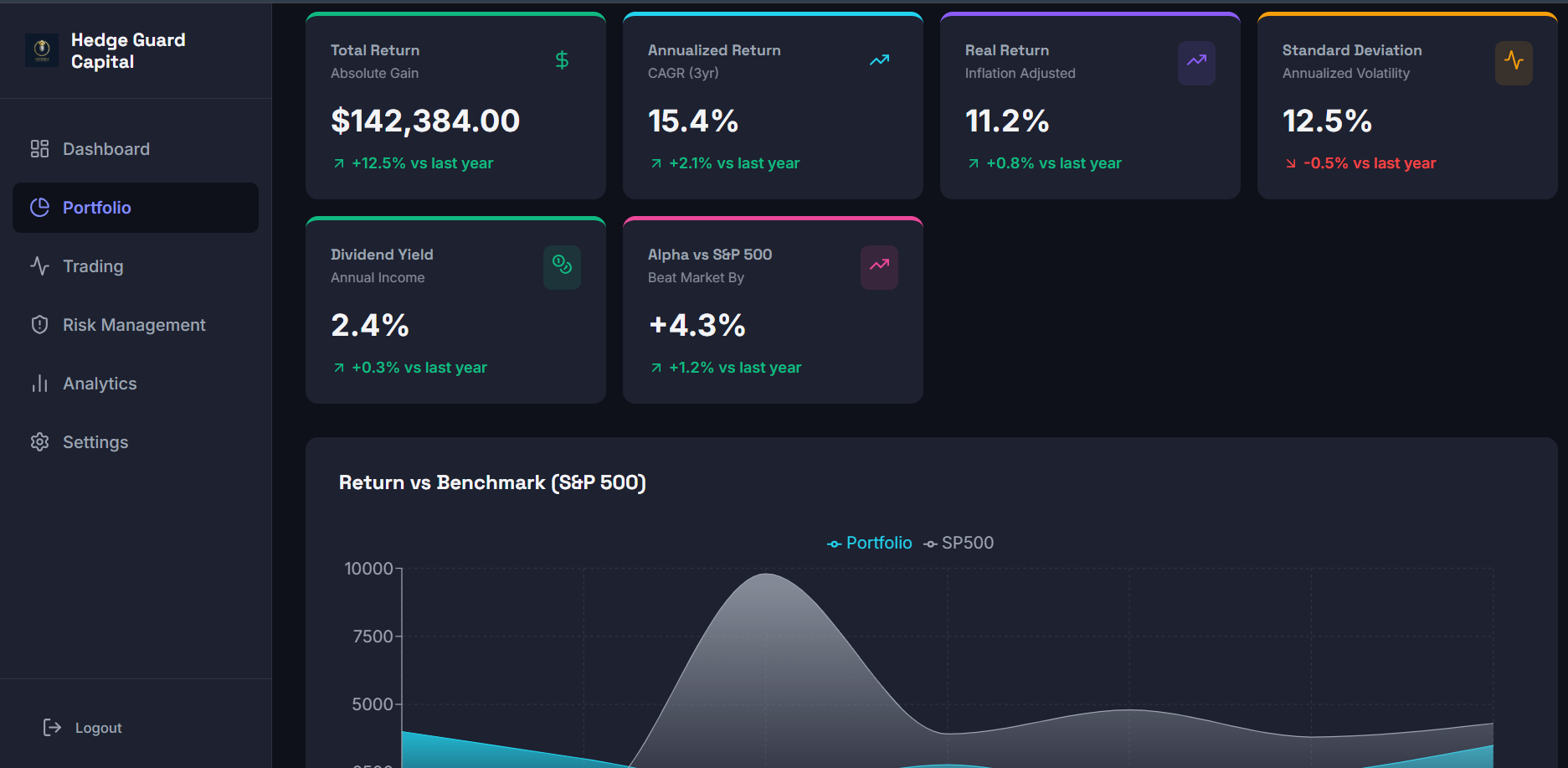Toggle the Portfolio series in chart legend
The height and width of the screenshot is (768, 1568).
pyautogui.click(x=870, y=543)
